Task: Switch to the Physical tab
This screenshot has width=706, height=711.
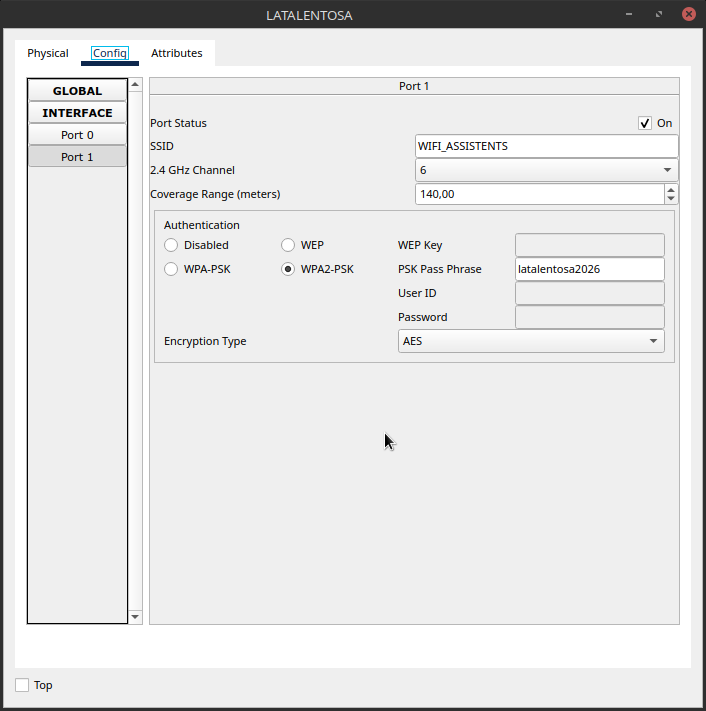Action: (48, 53)
